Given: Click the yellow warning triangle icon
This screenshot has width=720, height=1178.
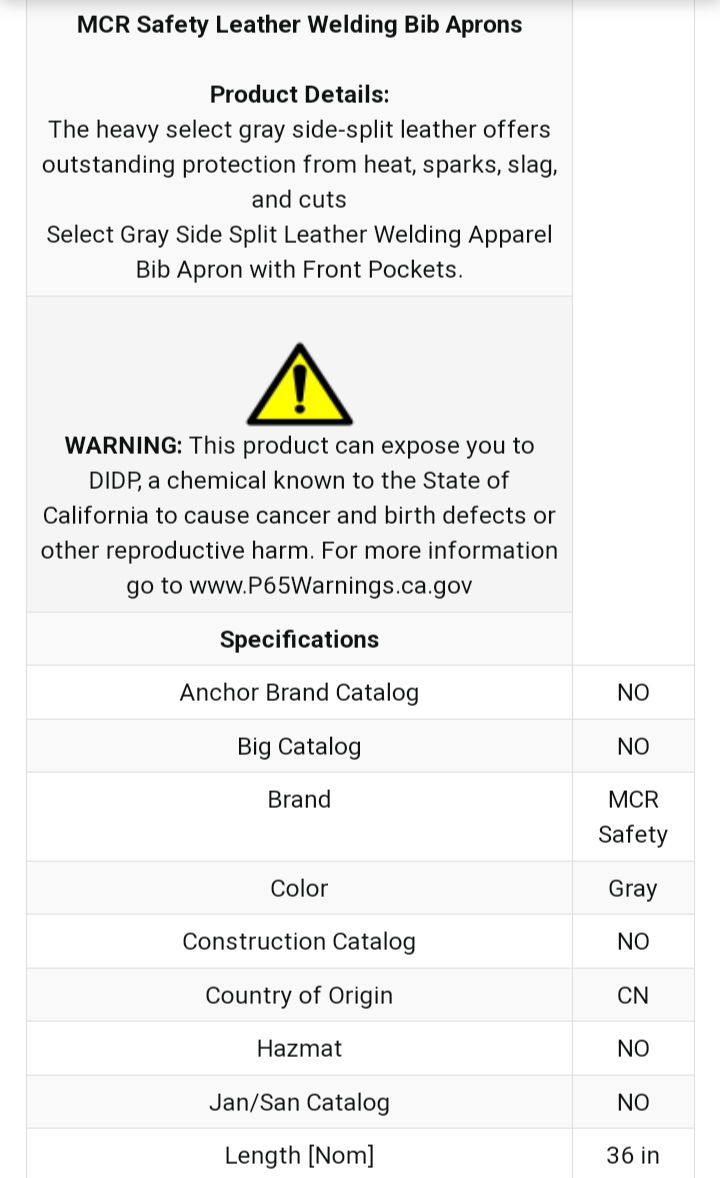Looking at the screenshot, I should click(x=299, y=386).
